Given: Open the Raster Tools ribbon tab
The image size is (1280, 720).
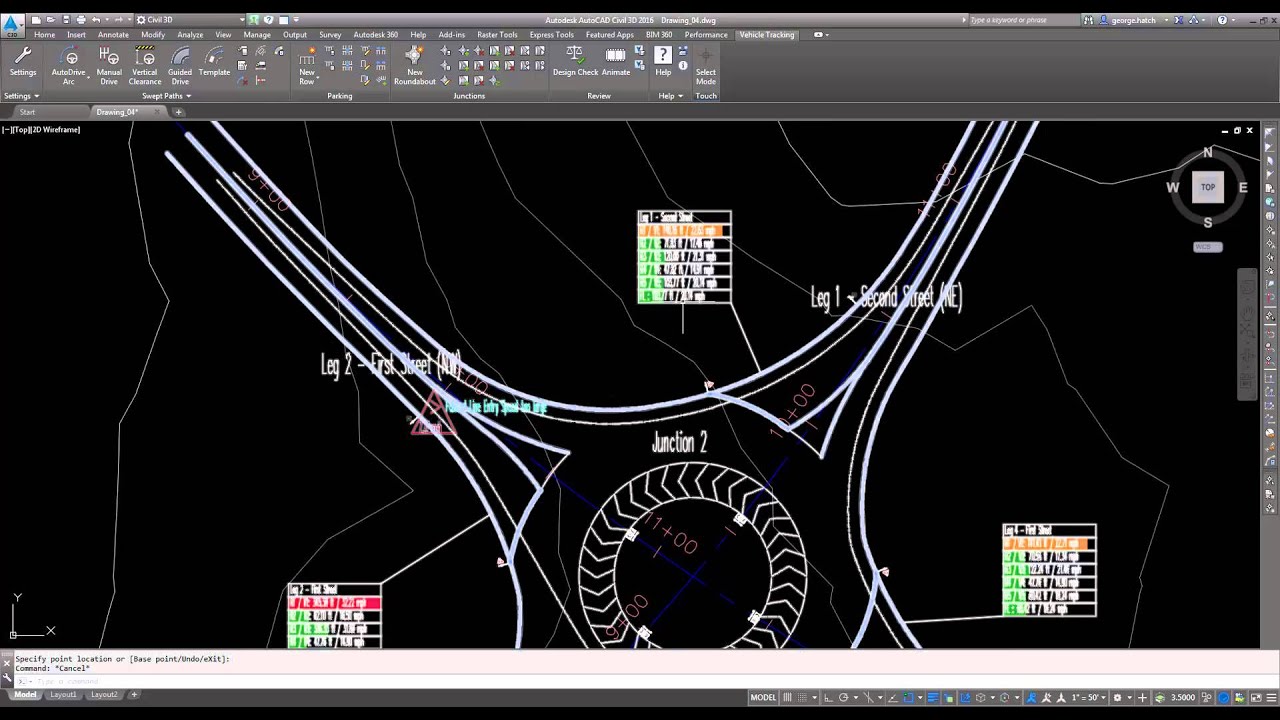Looking at the screenshot, I should point(497,35).
